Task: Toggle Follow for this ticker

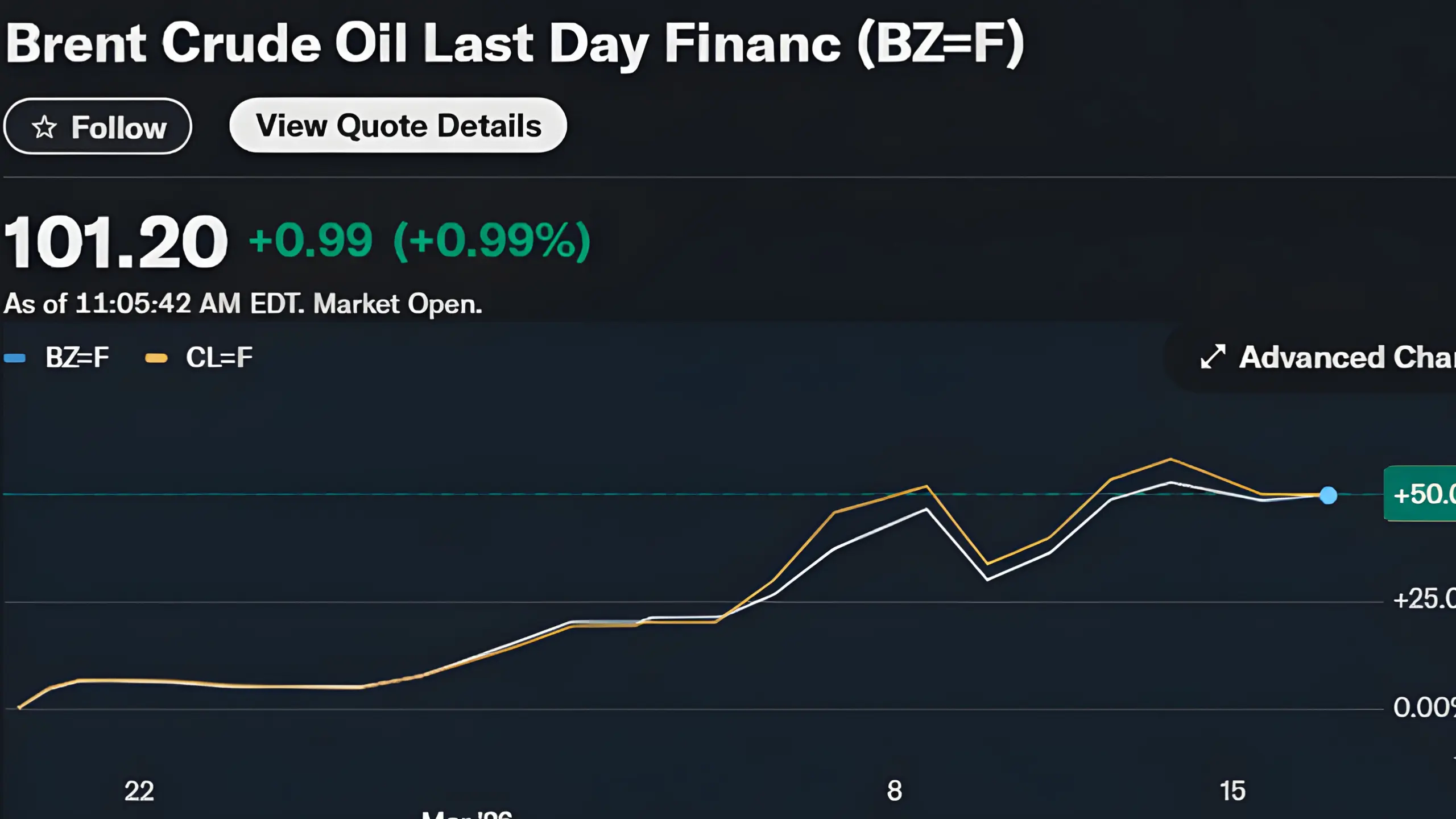Action: (x=98, y=126)
